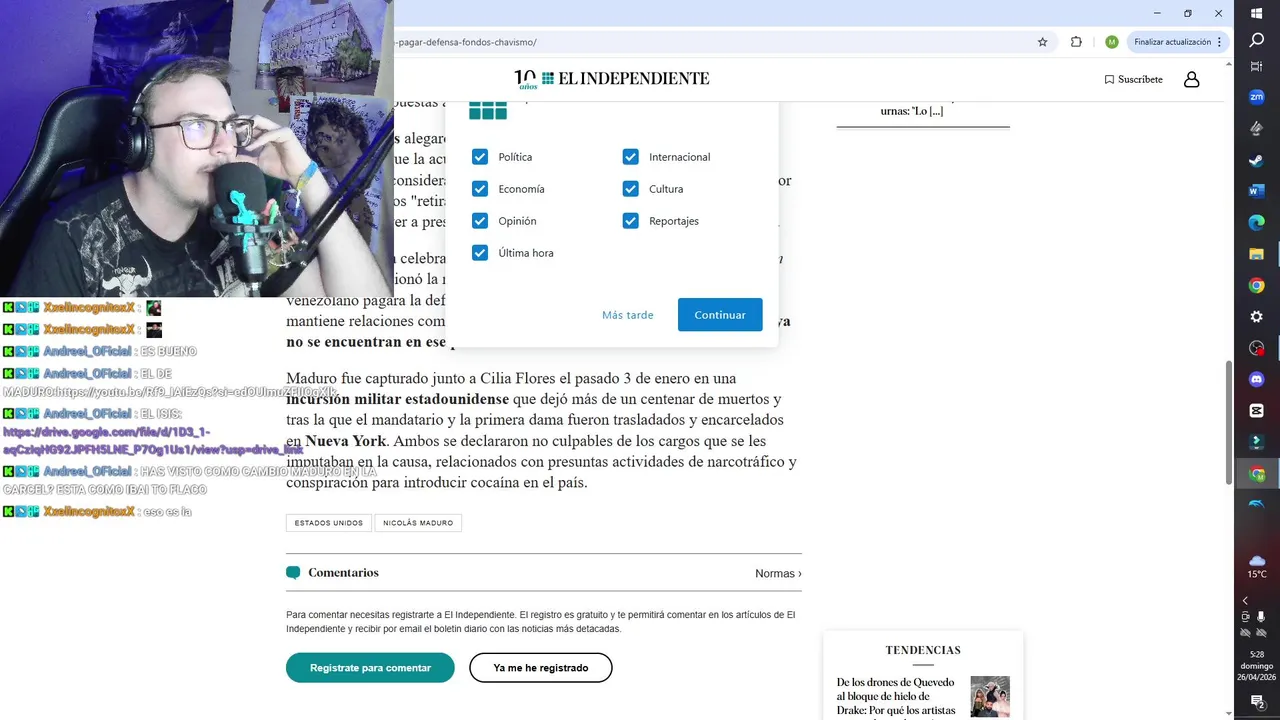Bookmark this page with the star icon

click(x=1042, y=42)
